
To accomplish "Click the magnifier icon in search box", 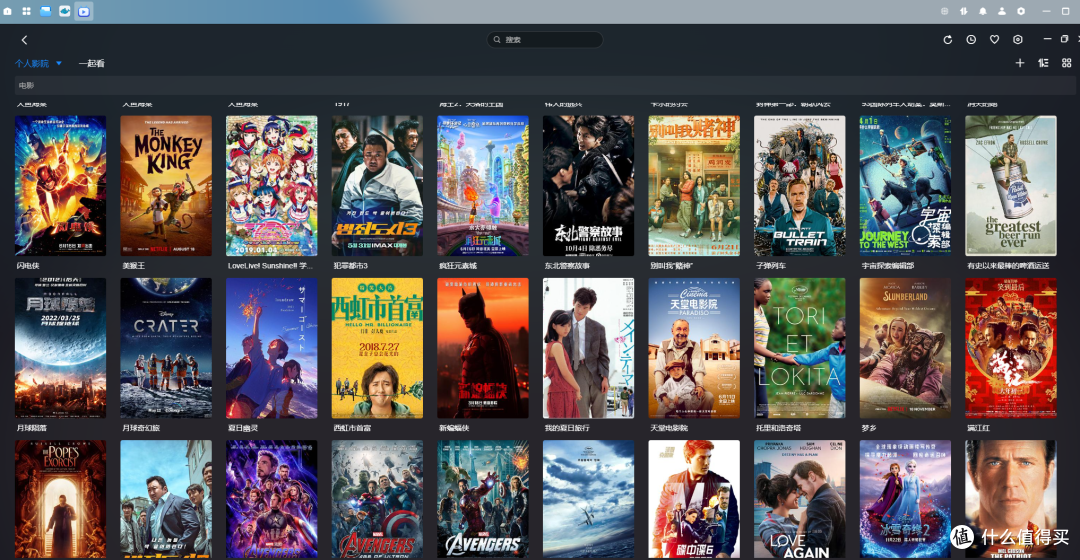I will (497, 40).
